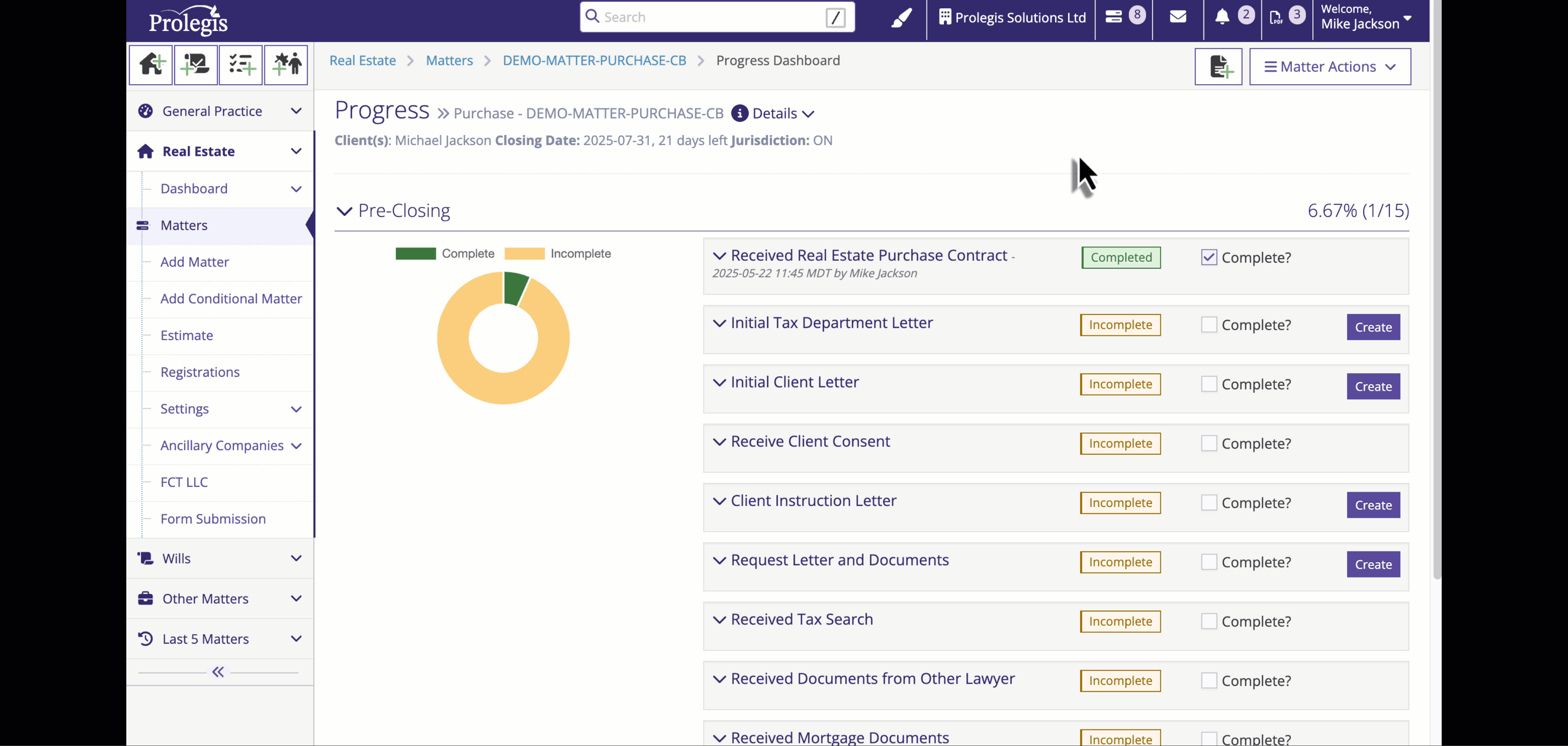
Task: Go to DEMO-MATTER-PURCHASE-CB breadcrumb link
Action: pyautogui.click(x=594, y=61)
